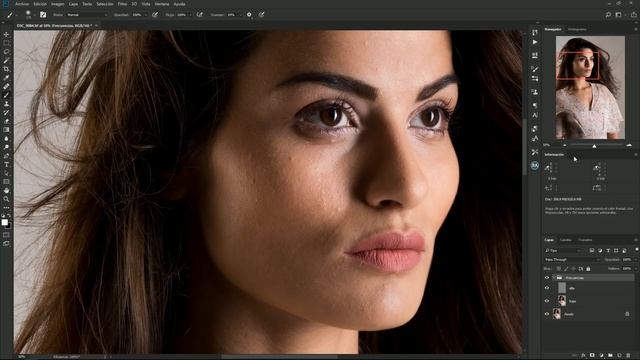
Task: Open the brush settings panel from options bar
Action: (43, 15)
